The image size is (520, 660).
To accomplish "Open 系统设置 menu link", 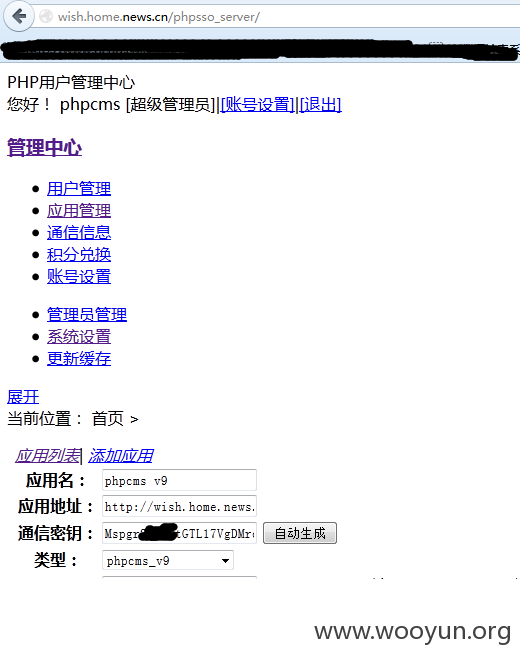I will point(79,337).
